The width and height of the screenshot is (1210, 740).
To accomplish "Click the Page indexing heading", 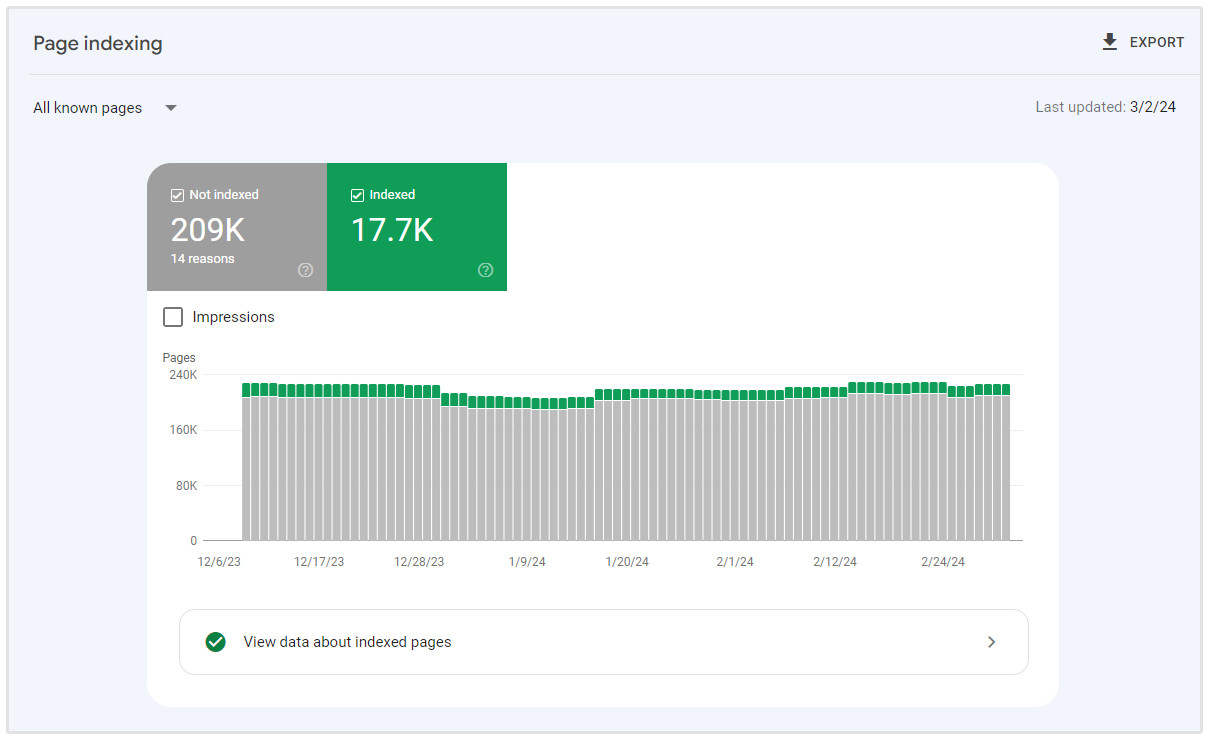I will (x=98, y=44).
